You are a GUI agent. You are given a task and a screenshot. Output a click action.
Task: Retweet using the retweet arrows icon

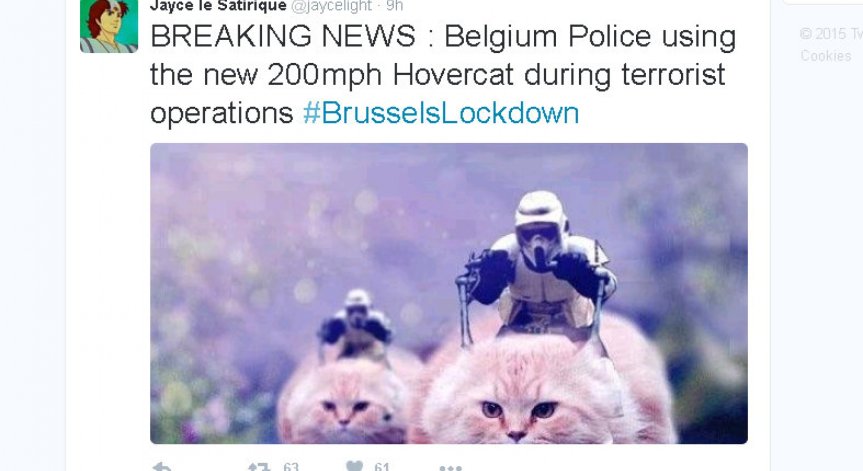coord(259,467)
